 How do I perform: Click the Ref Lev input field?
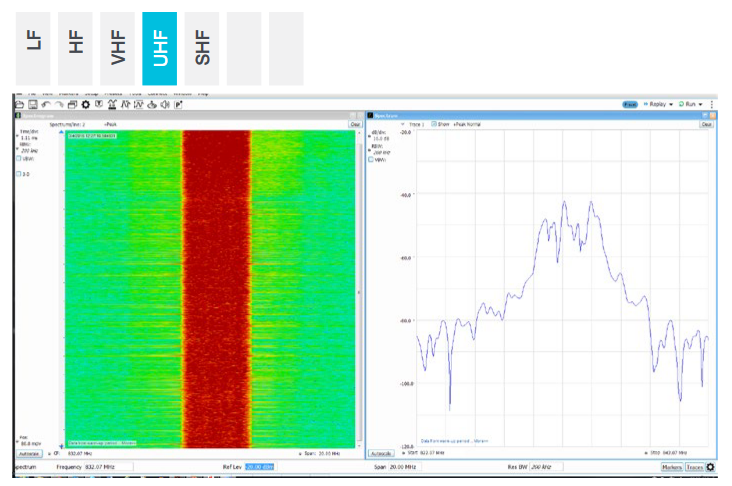click(x=259, y=467)
